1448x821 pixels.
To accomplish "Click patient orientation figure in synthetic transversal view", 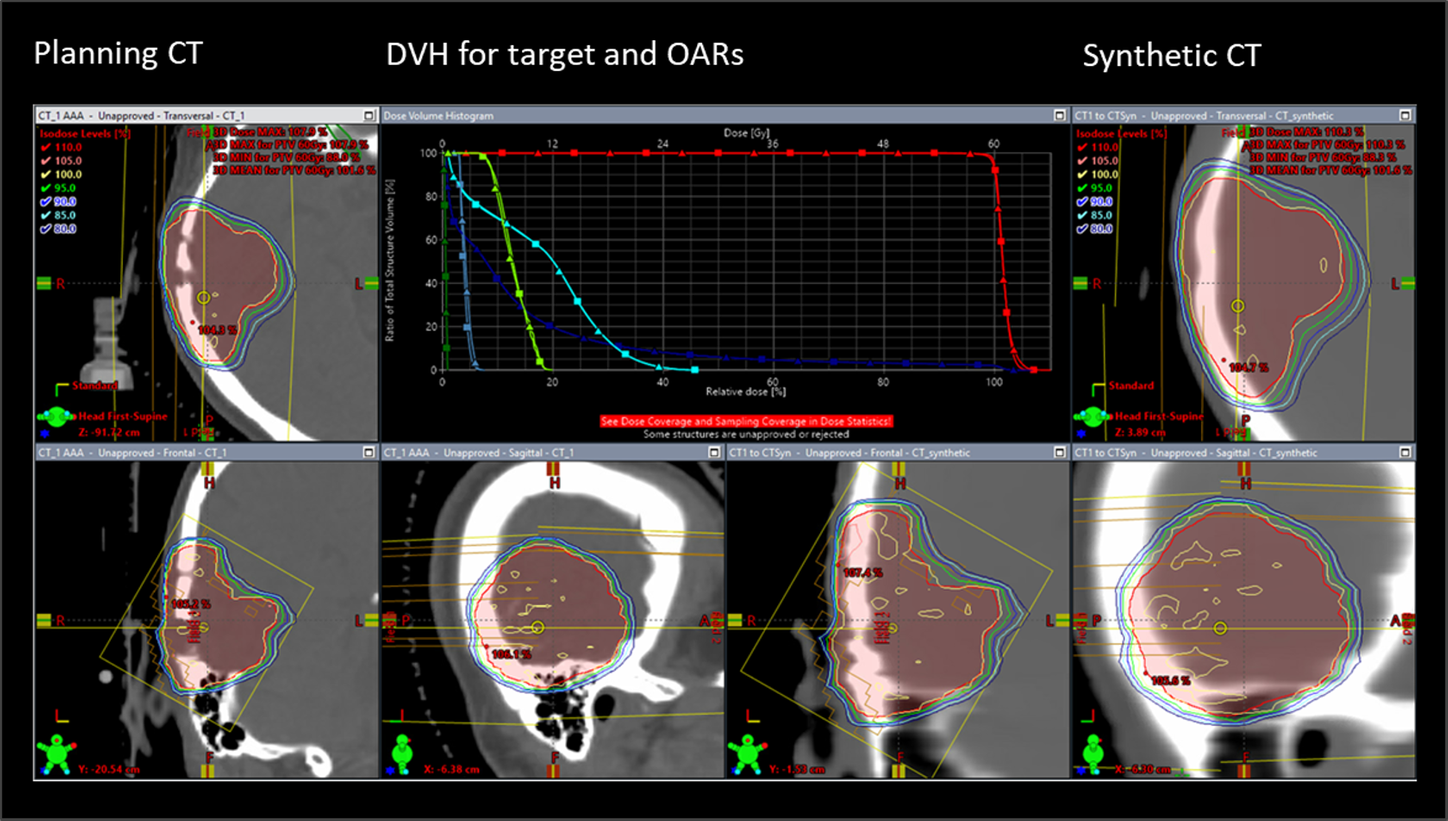I will [x=1092, y=415].
